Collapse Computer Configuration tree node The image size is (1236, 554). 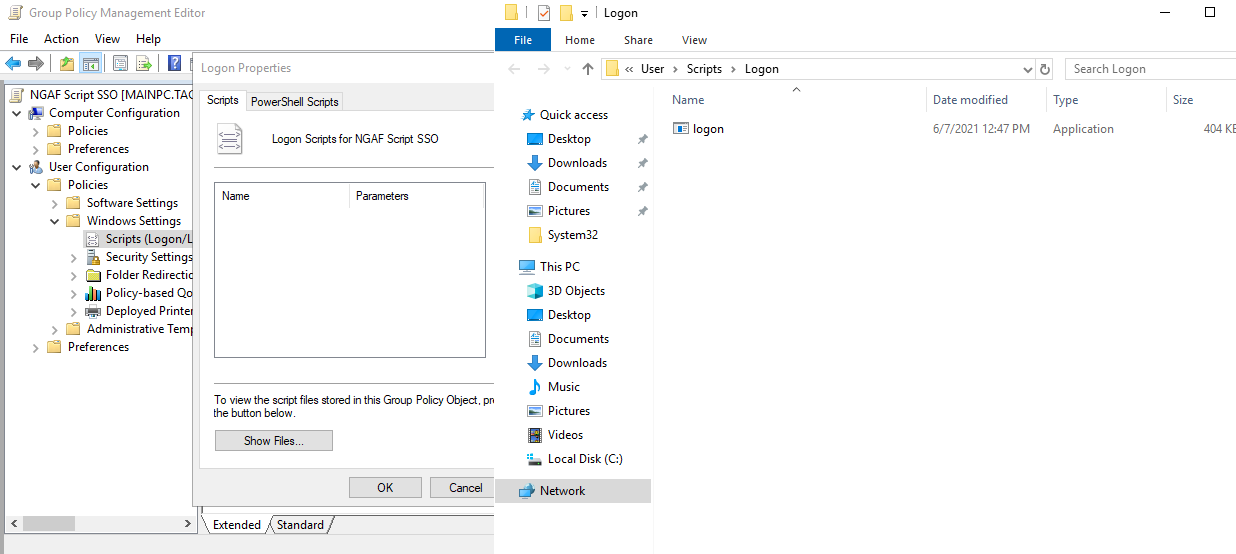click(17, 113)
